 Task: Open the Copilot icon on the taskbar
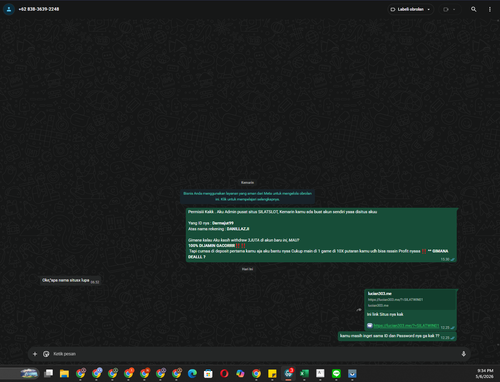[240, 374]
